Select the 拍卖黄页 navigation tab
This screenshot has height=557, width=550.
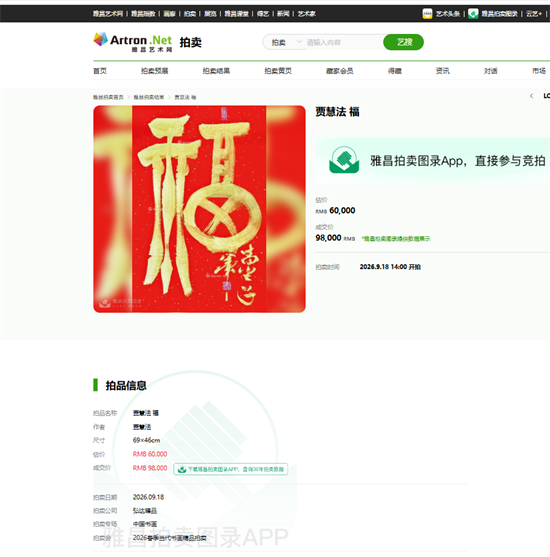[278, 71]
